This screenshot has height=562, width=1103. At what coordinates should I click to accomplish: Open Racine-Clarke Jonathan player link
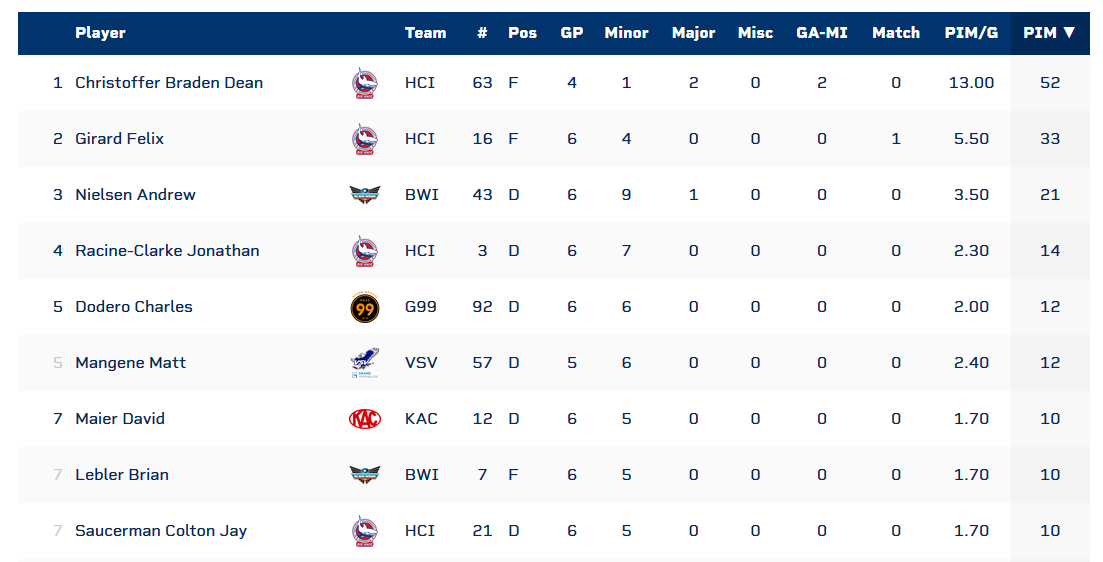coord(167,251)
